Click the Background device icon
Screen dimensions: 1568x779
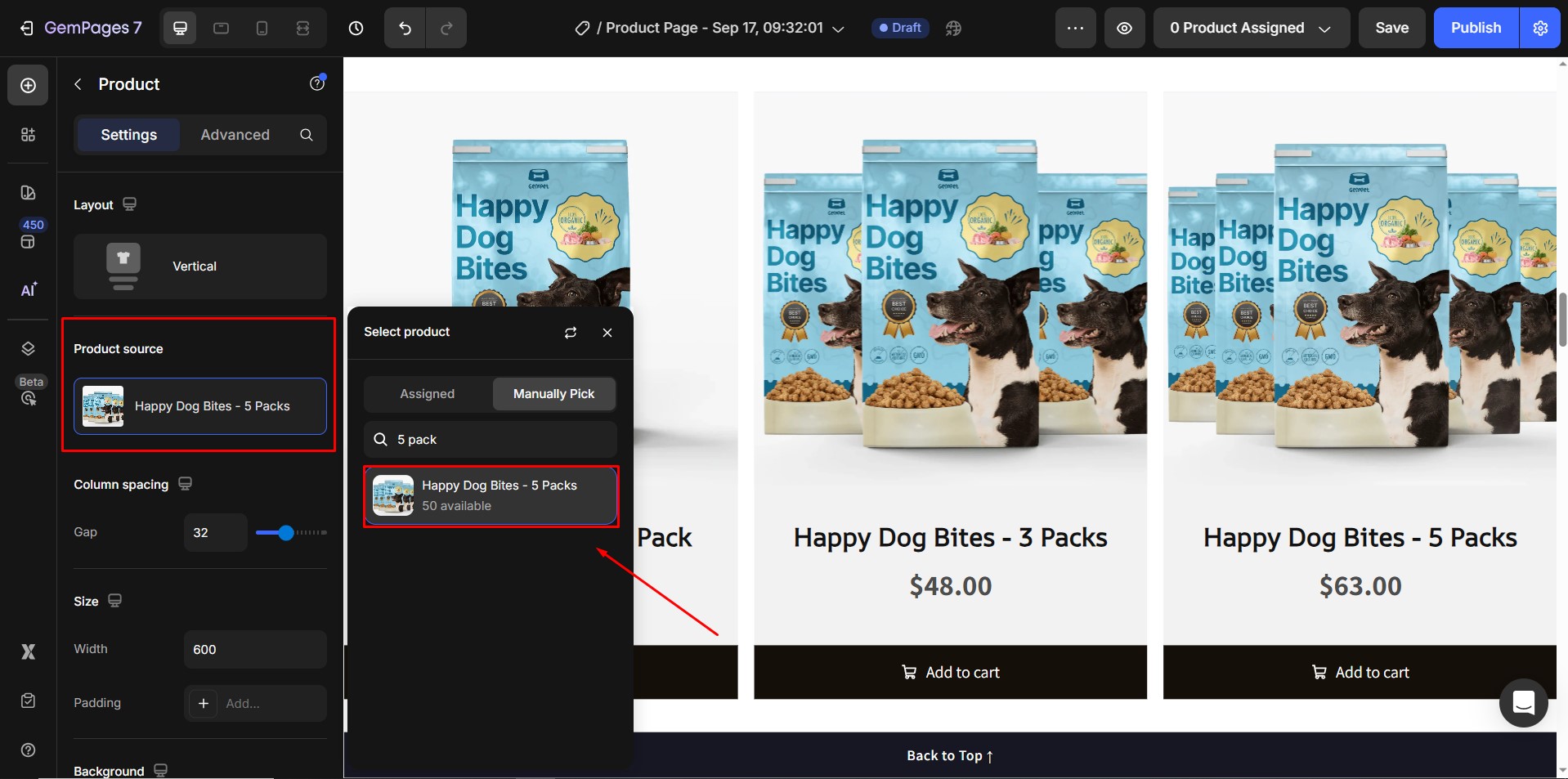pos(160,771)
